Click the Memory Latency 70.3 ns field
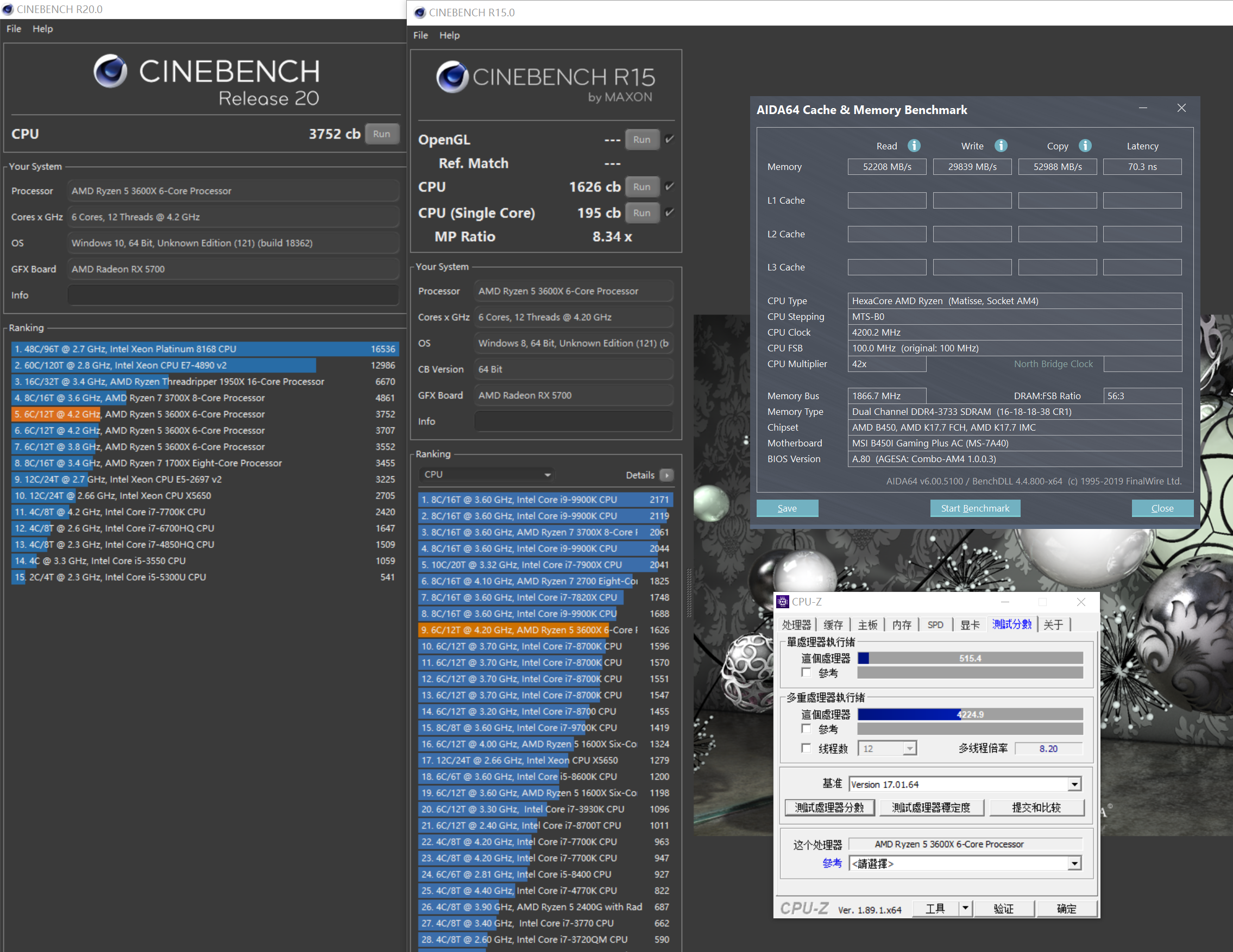 (x=1142, y=167)
